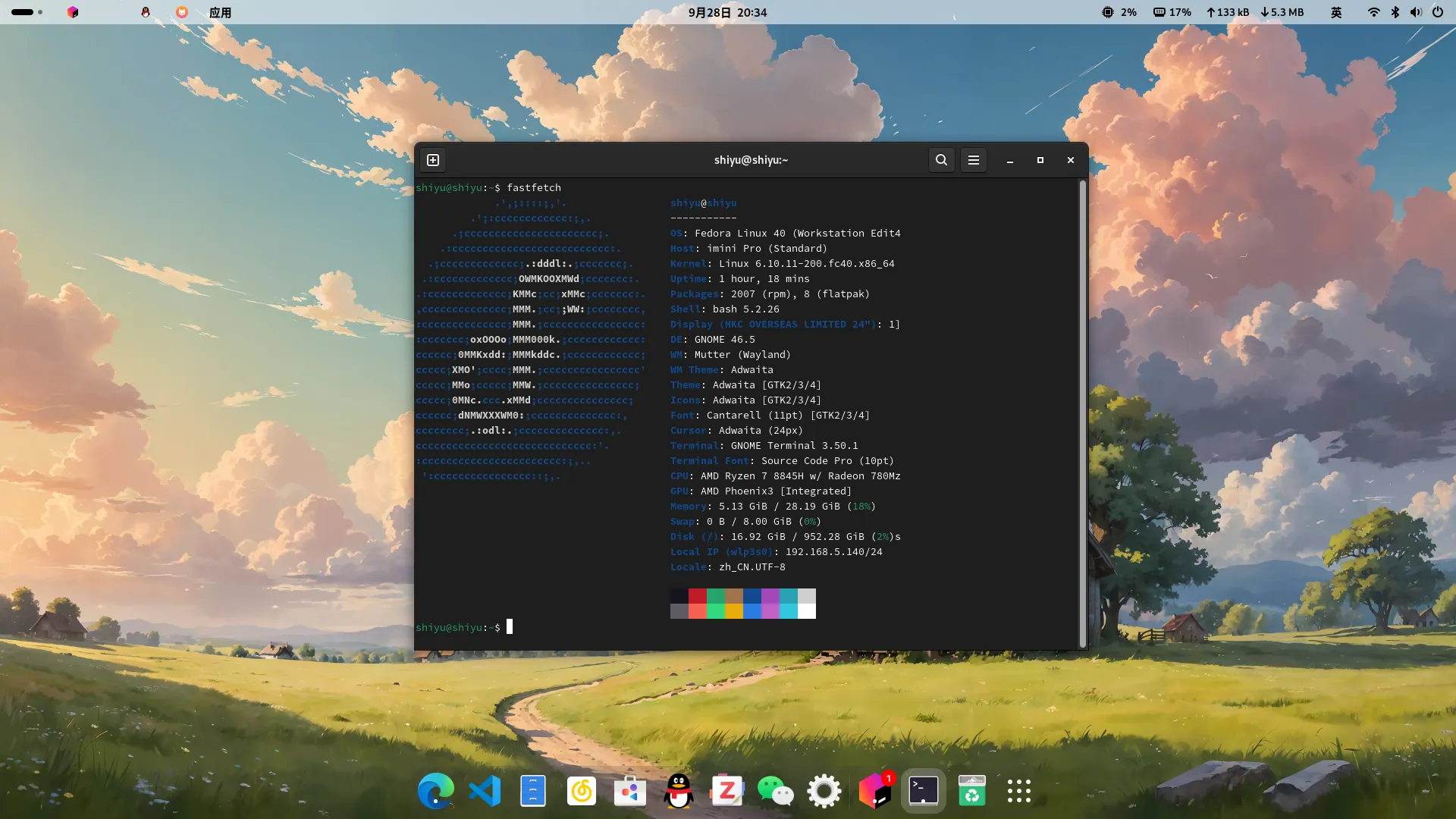Open the Trash in dock
Viewport: 1456px width, 819px height.
(971, 792)
